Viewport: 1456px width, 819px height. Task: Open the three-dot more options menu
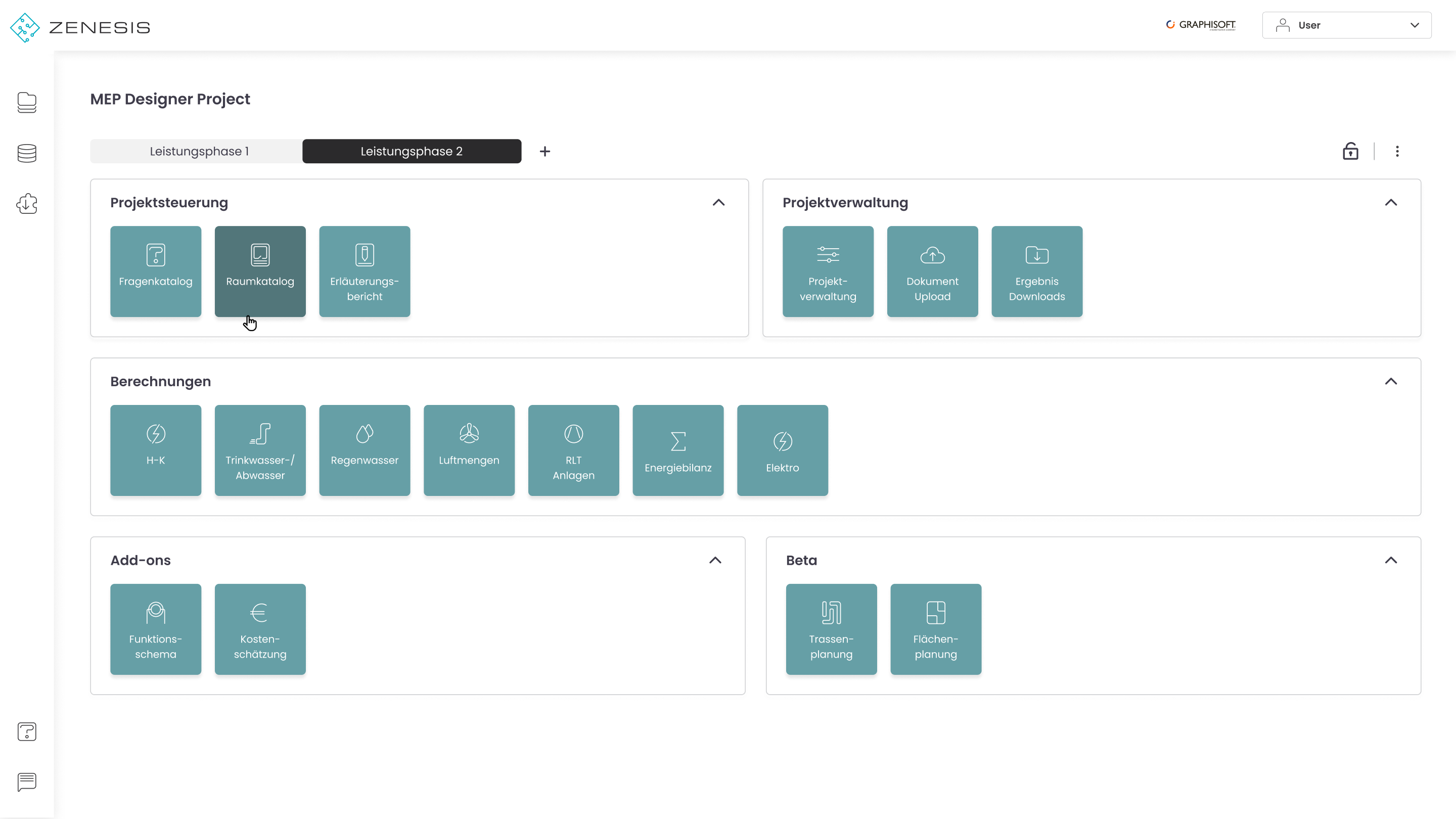(1397, 151)
